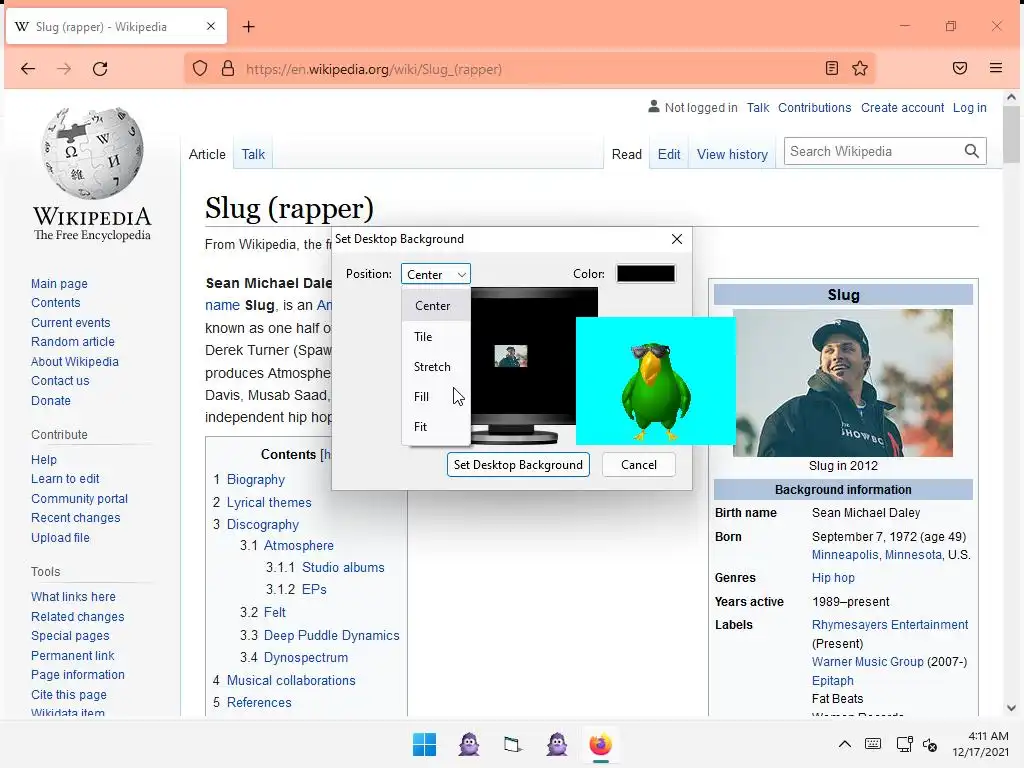Open the Pocket save icon
Screen dimensions: 1024x768
(959, 69)
